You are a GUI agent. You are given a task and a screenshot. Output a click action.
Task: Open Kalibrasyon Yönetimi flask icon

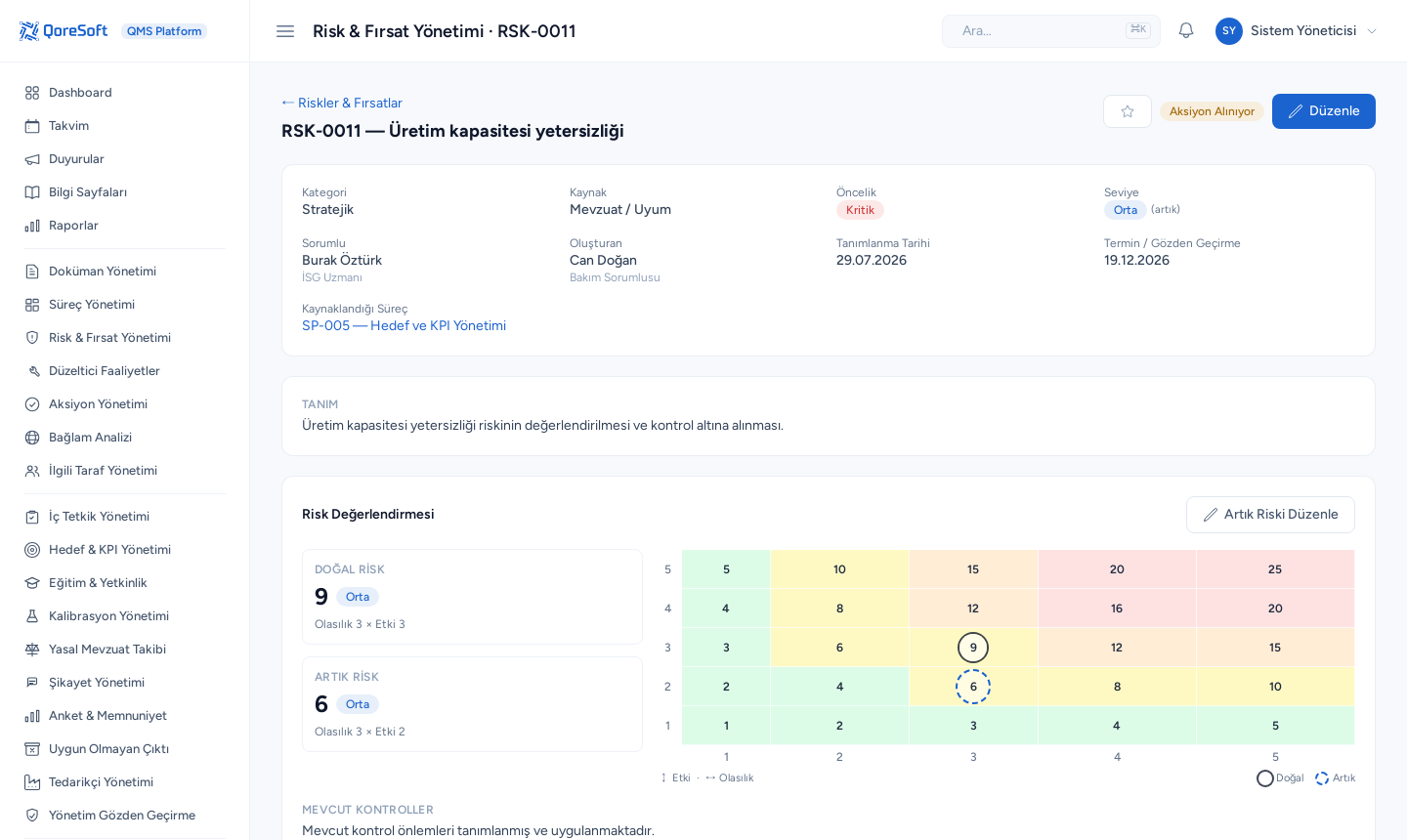tap(32, 616)
